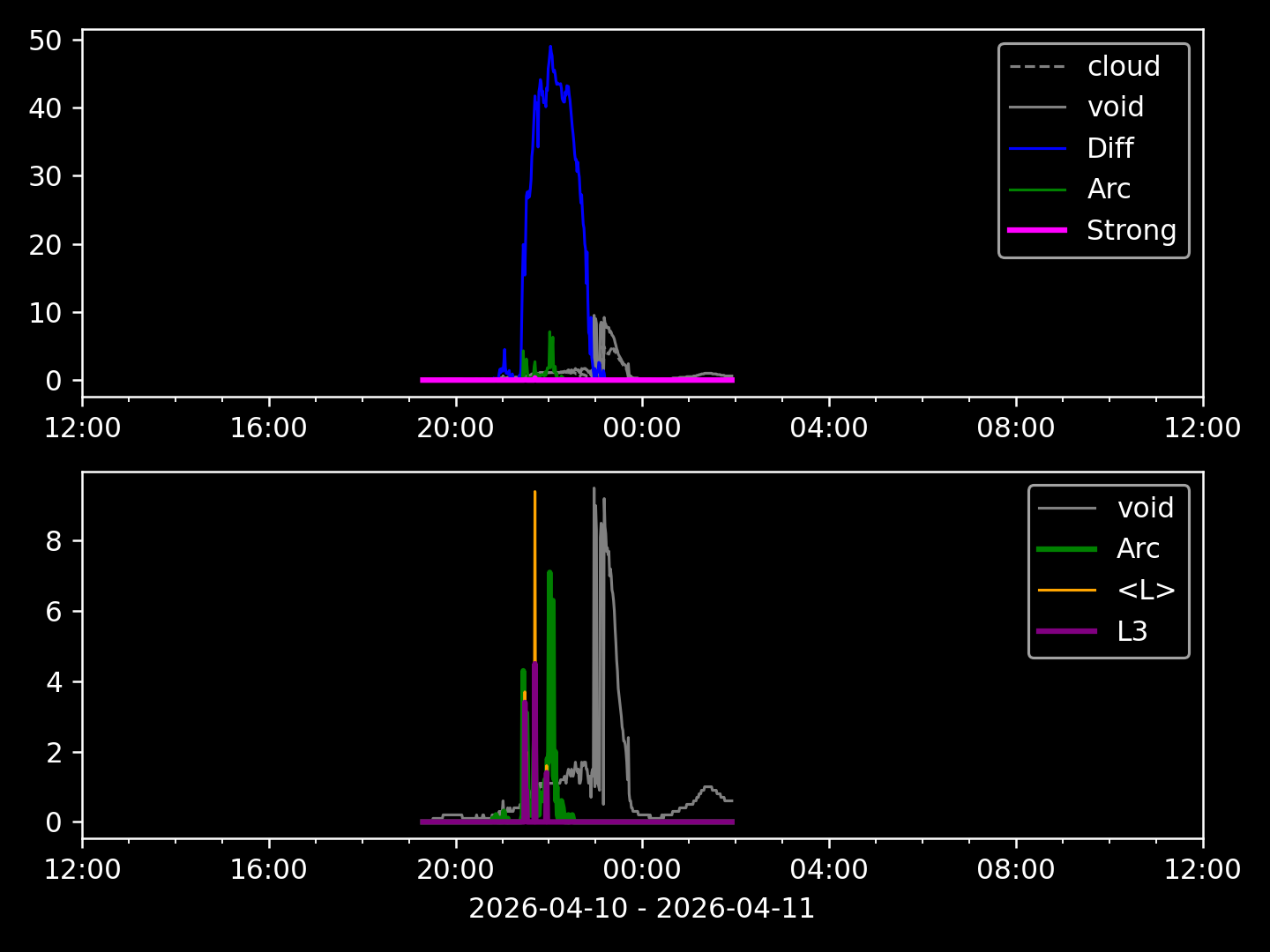Screen dimensions: 1270x952
Task: Select the L3 purple line sample in legend
Action: pos(1067,631)
